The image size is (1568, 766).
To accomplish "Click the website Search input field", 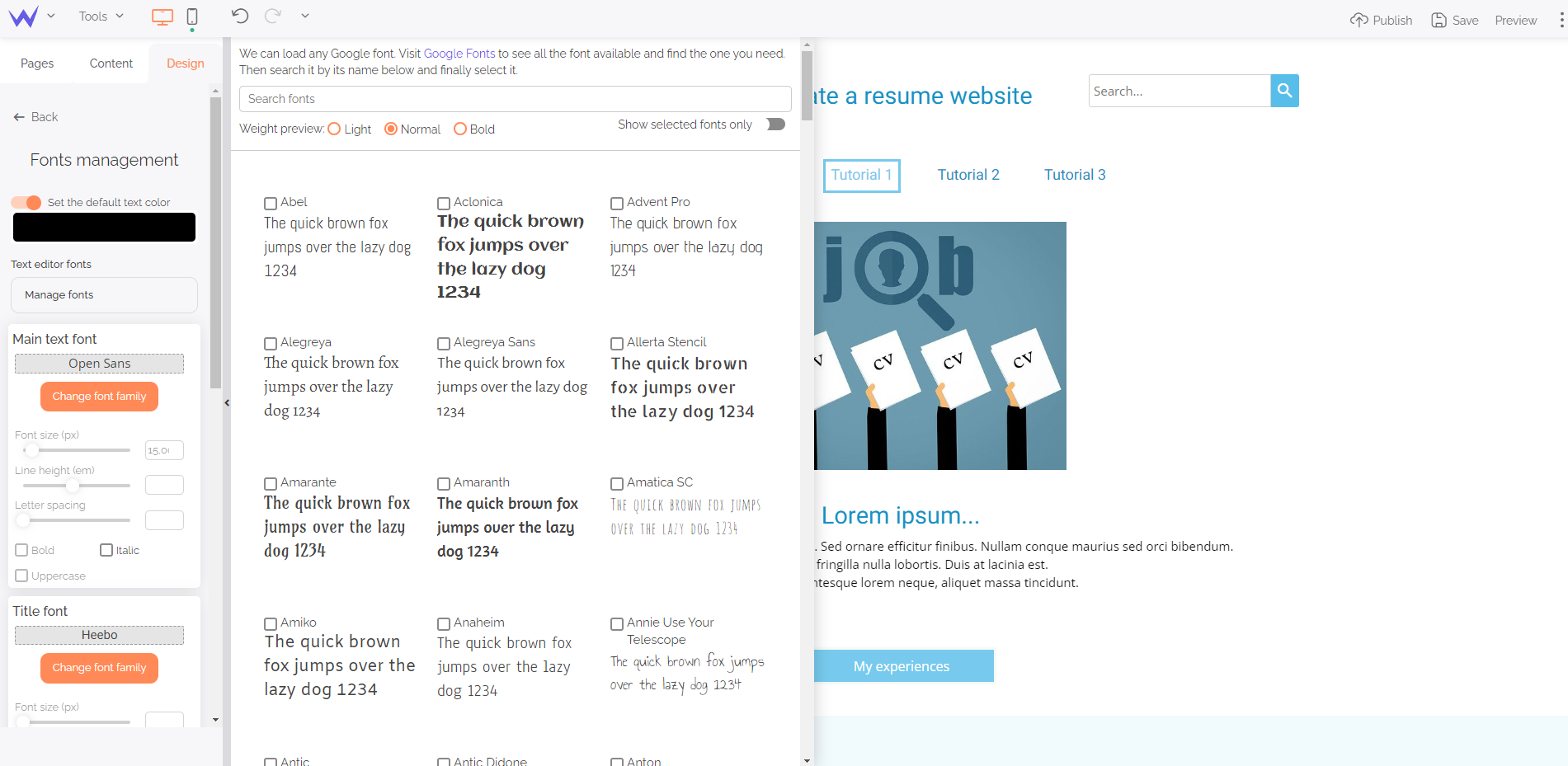I will 1180,91.
